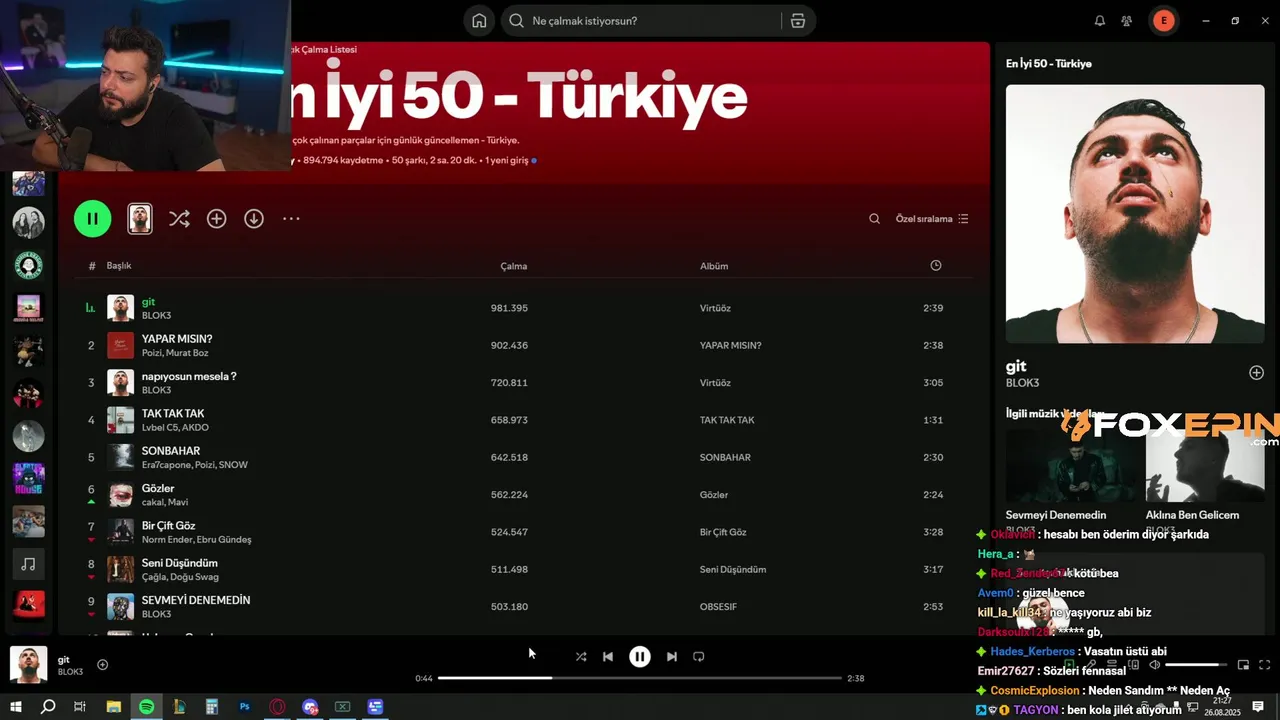Screen dimensions: 1280x720
Task: Open album 'OBSESİF' in the album column
Action: coord(718,607)
